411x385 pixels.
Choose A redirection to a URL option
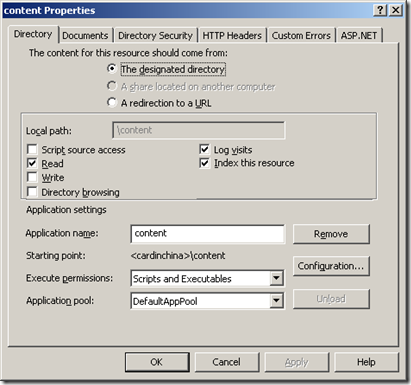click(112, 102)
